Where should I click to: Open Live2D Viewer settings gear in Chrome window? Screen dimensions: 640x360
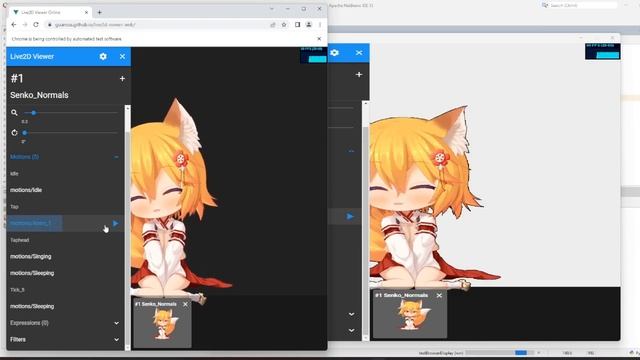click(103, 57)
